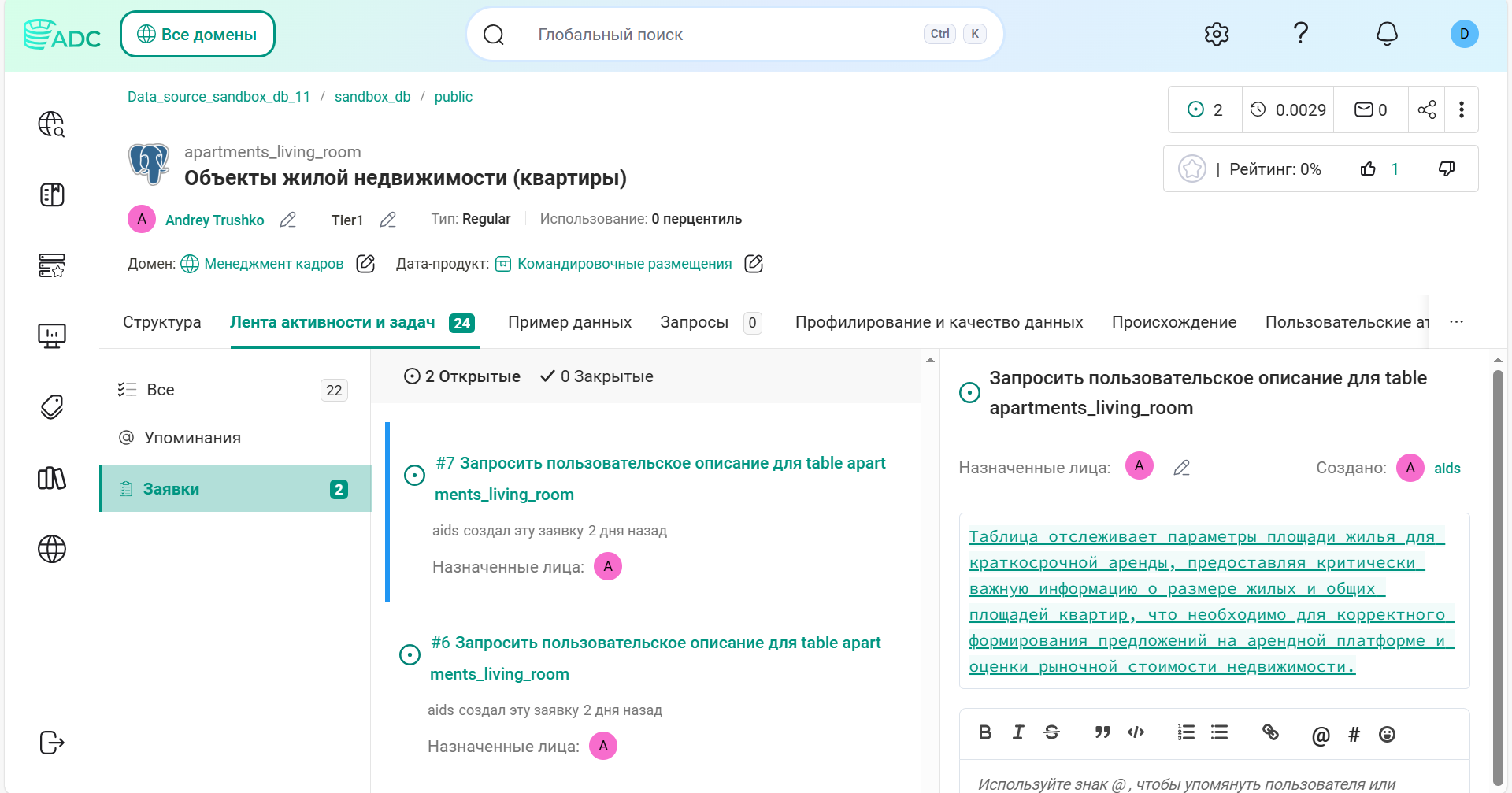Screen dimensions: 1512x793
Task: Open the Все домены domain selector
Action: pyautogui.click(x=198, y=34)
